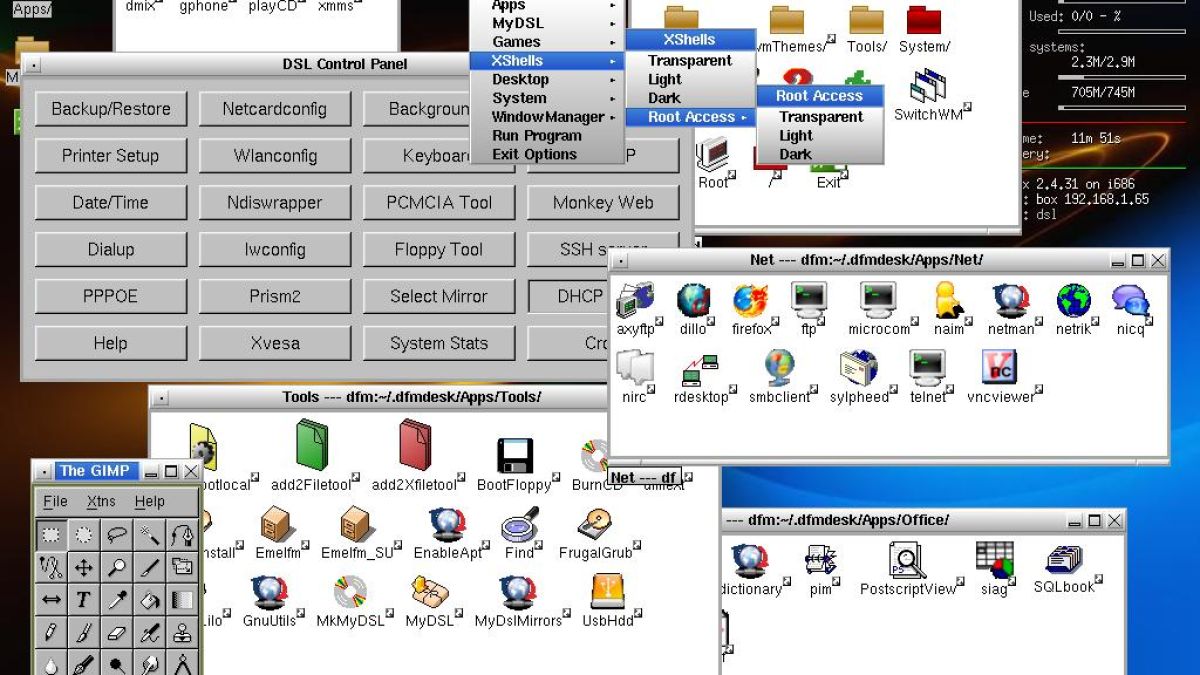The height and width of the screenshot is (675, 1200).
Task: Select the Bezier paths tool in GIMP
Action: pyautogui.click(x=182, y=535)
